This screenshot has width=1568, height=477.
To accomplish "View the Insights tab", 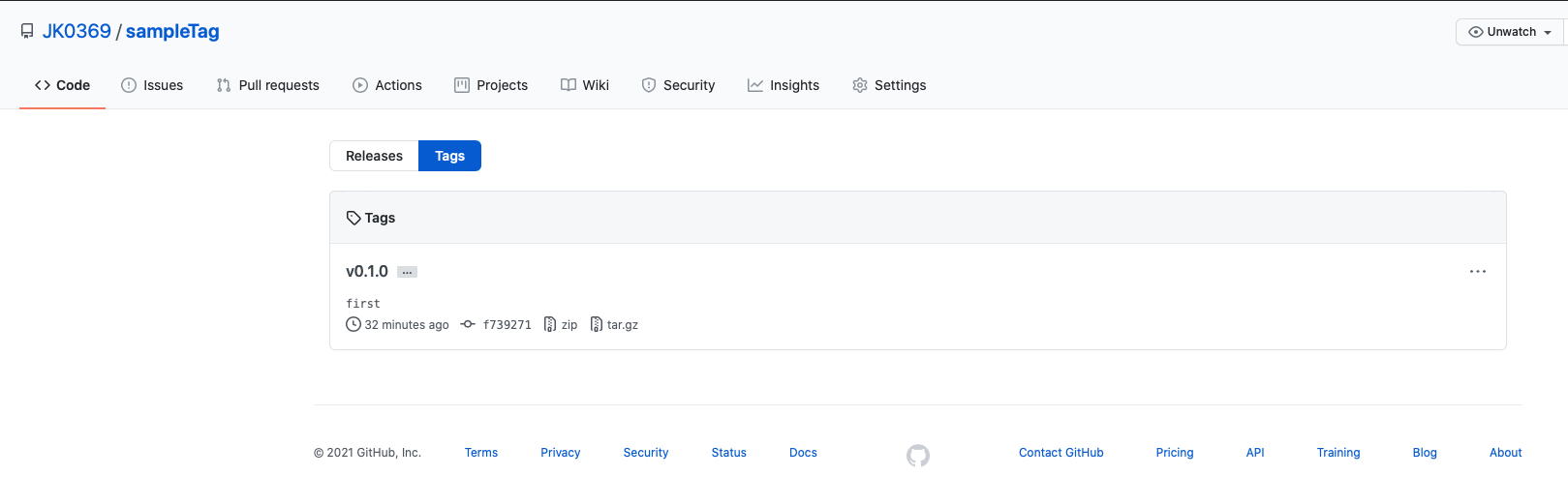I will click(x=784, y=85).
